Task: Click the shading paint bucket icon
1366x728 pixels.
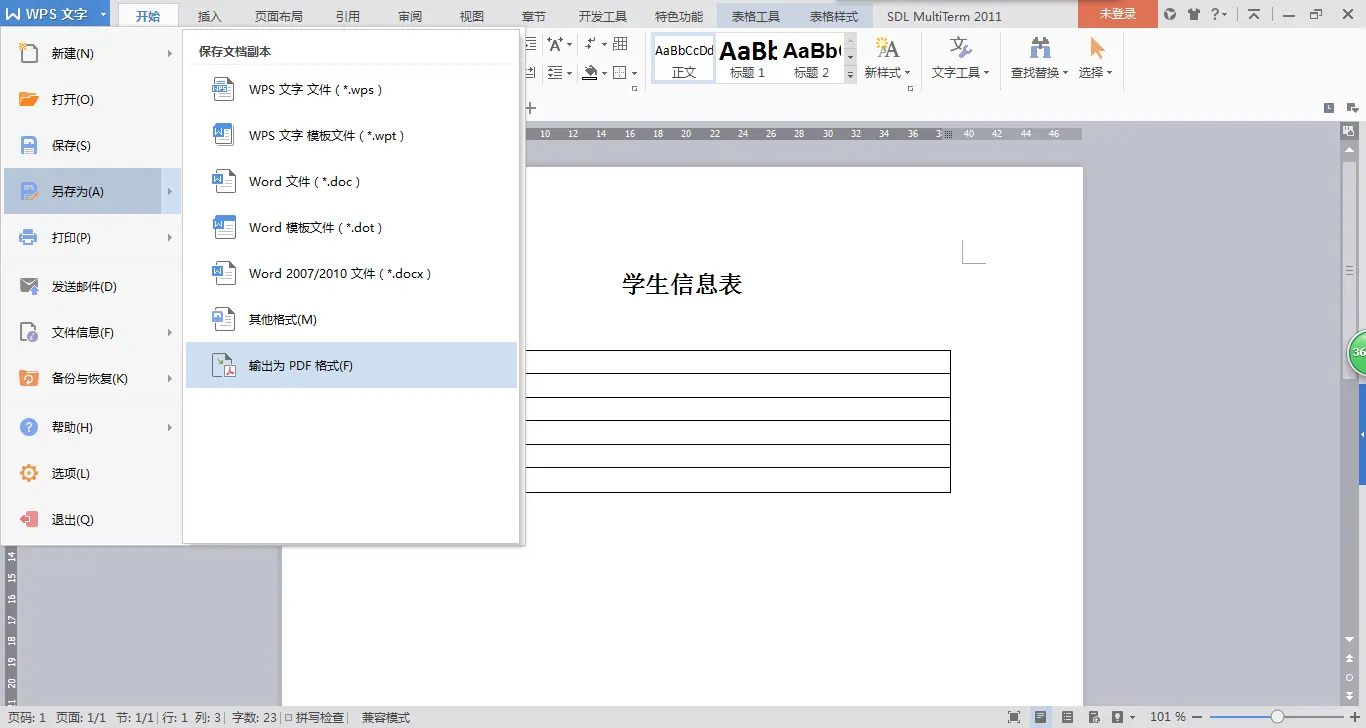Action: [x=590, y=72]
